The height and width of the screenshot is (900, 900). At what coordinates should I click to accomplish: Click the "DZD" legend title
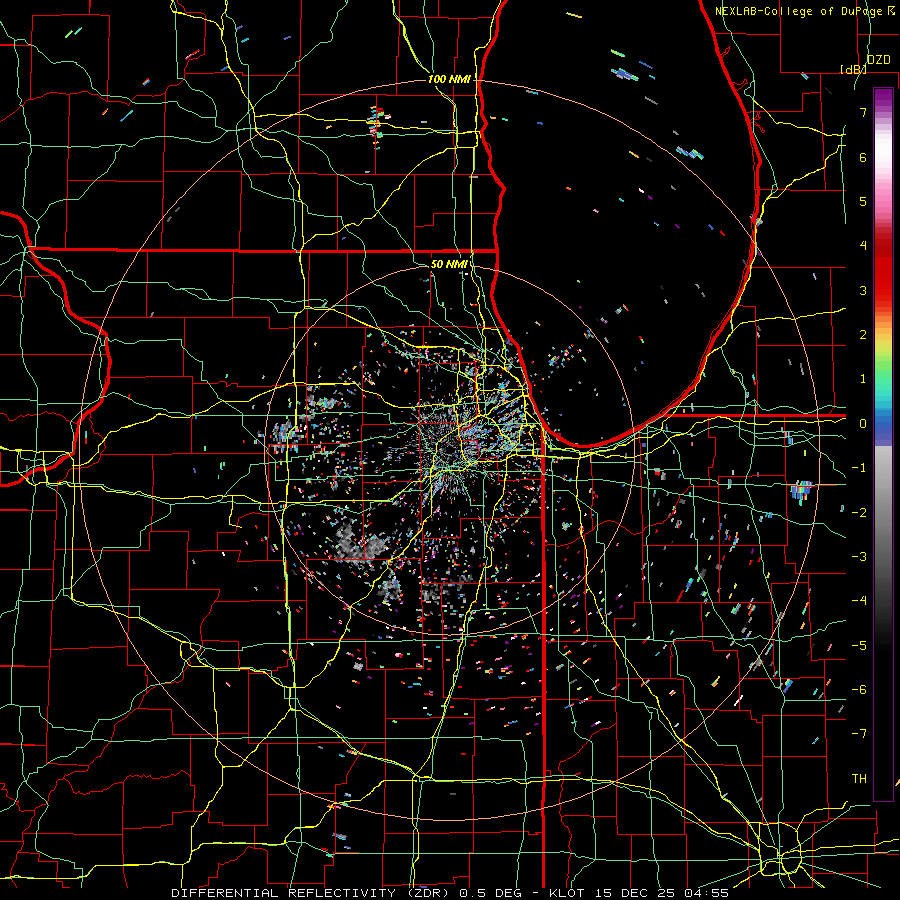point(878,60)
